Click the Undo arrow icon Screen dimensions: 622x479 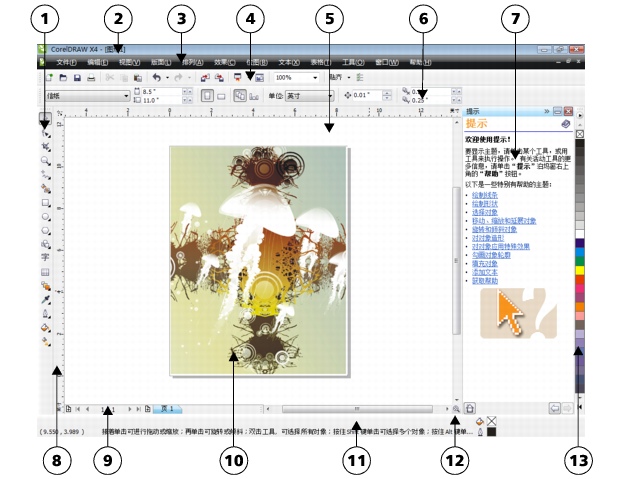coord(157,78)
